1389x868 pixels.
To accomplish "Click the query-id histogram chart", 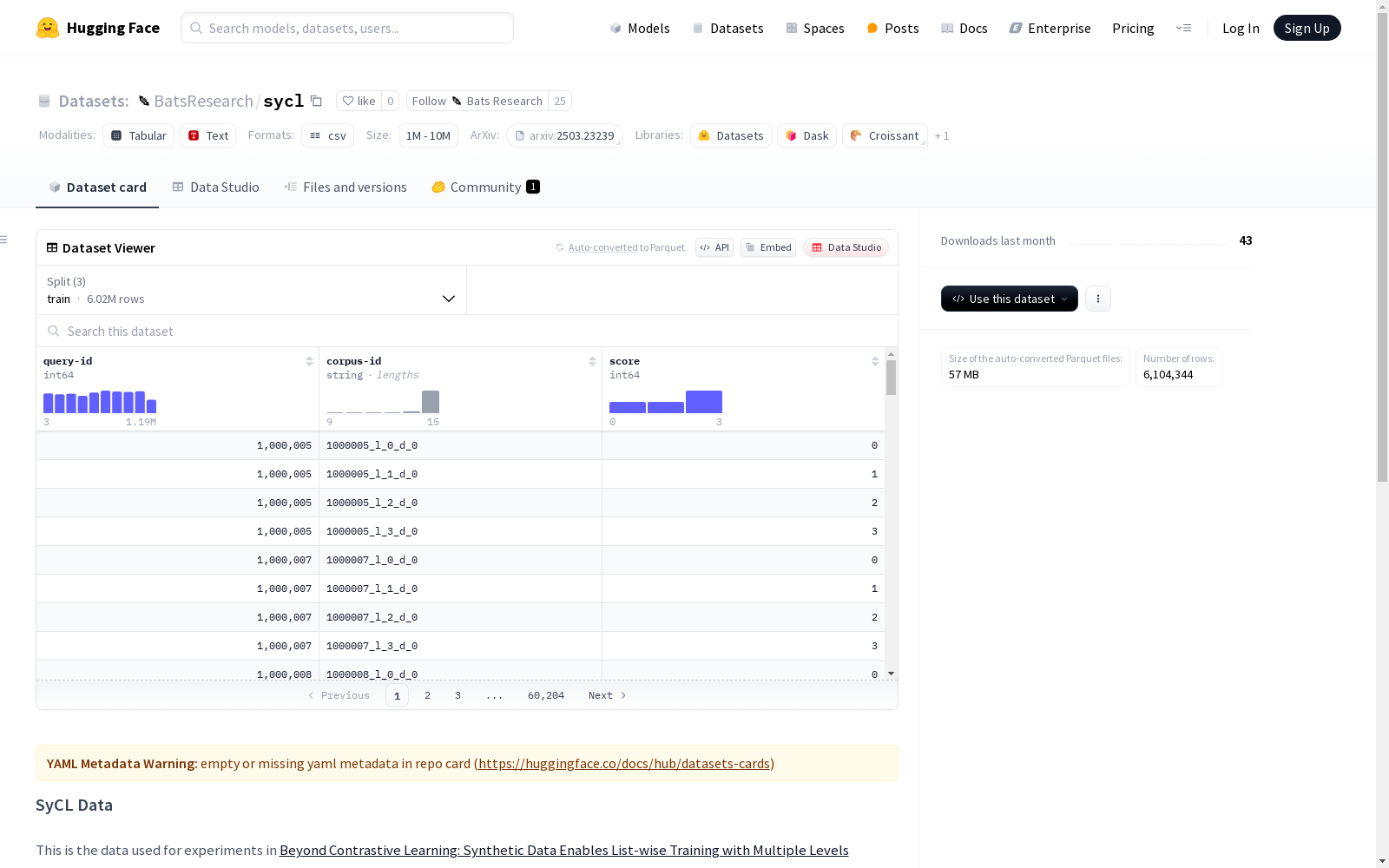I will (x=100, y=402).
